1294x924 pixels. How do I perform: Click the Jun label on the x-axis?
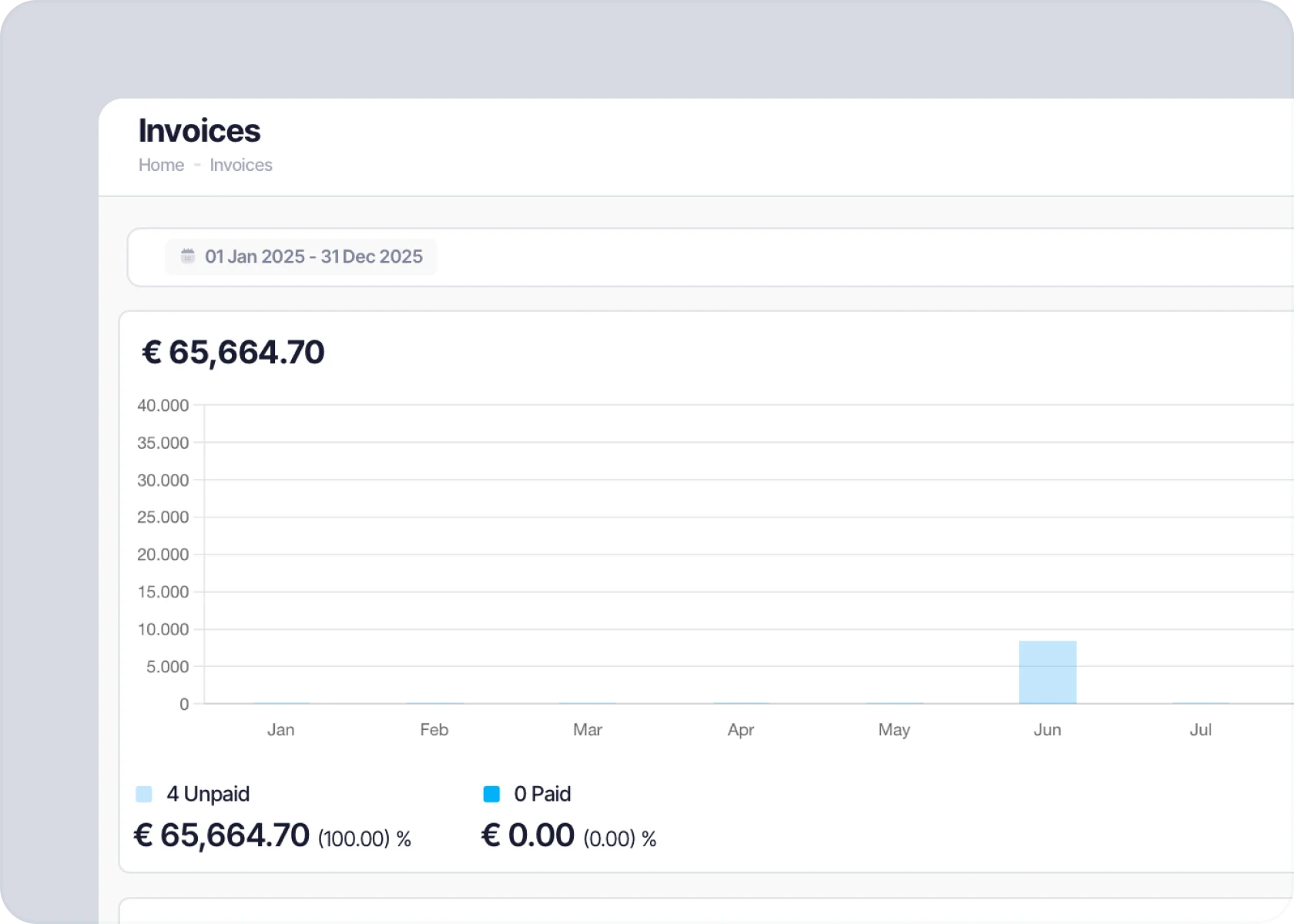tap(1048, 730)
